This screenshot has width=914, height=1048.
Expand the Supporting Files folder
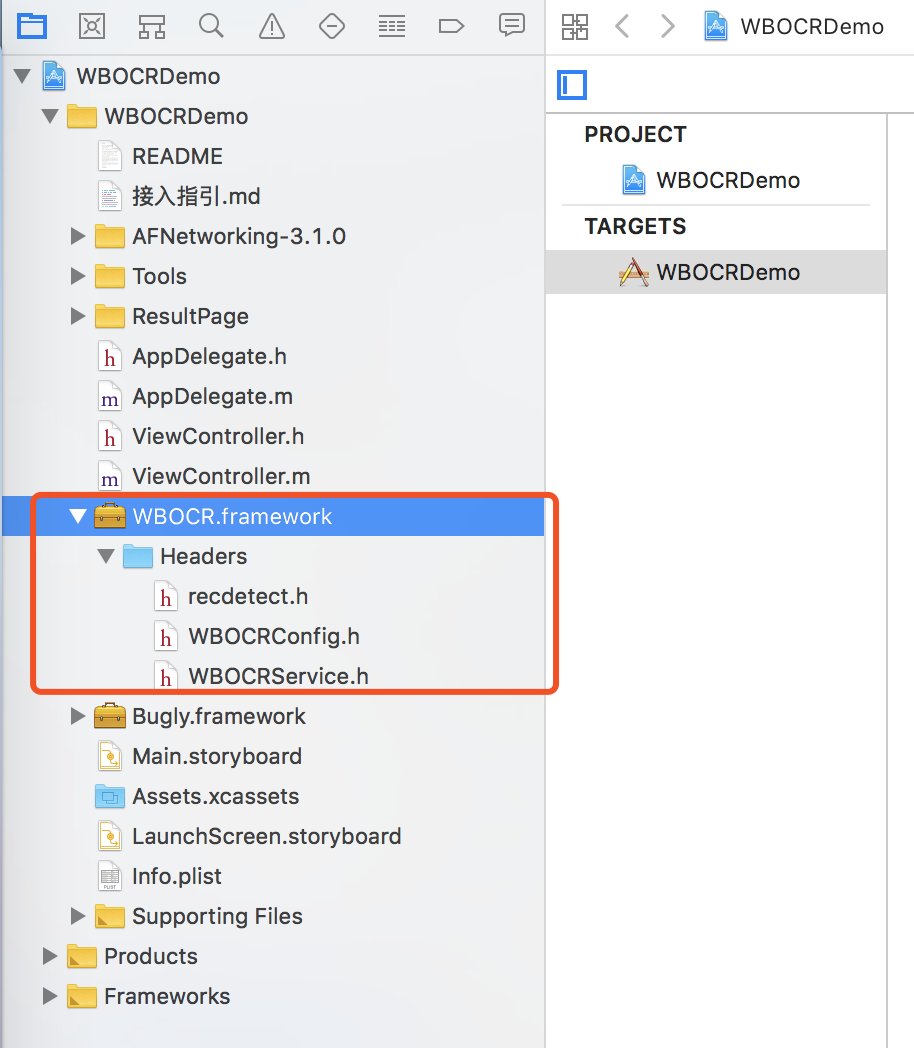point(78,916)
